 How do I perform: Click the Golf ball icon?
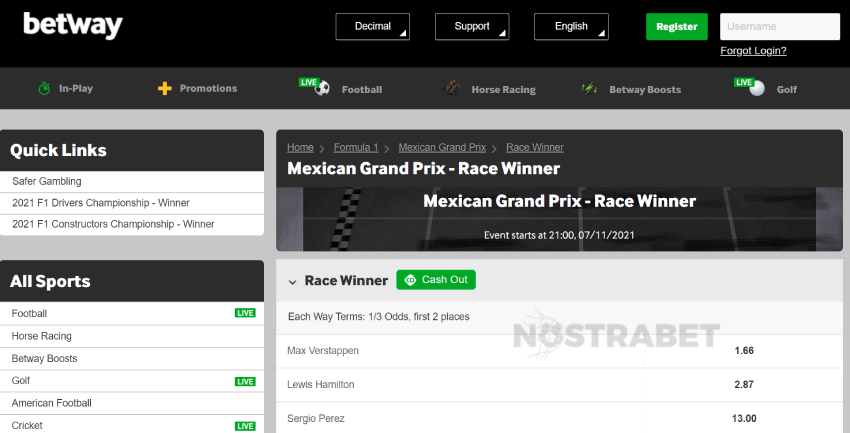point(757,88)
